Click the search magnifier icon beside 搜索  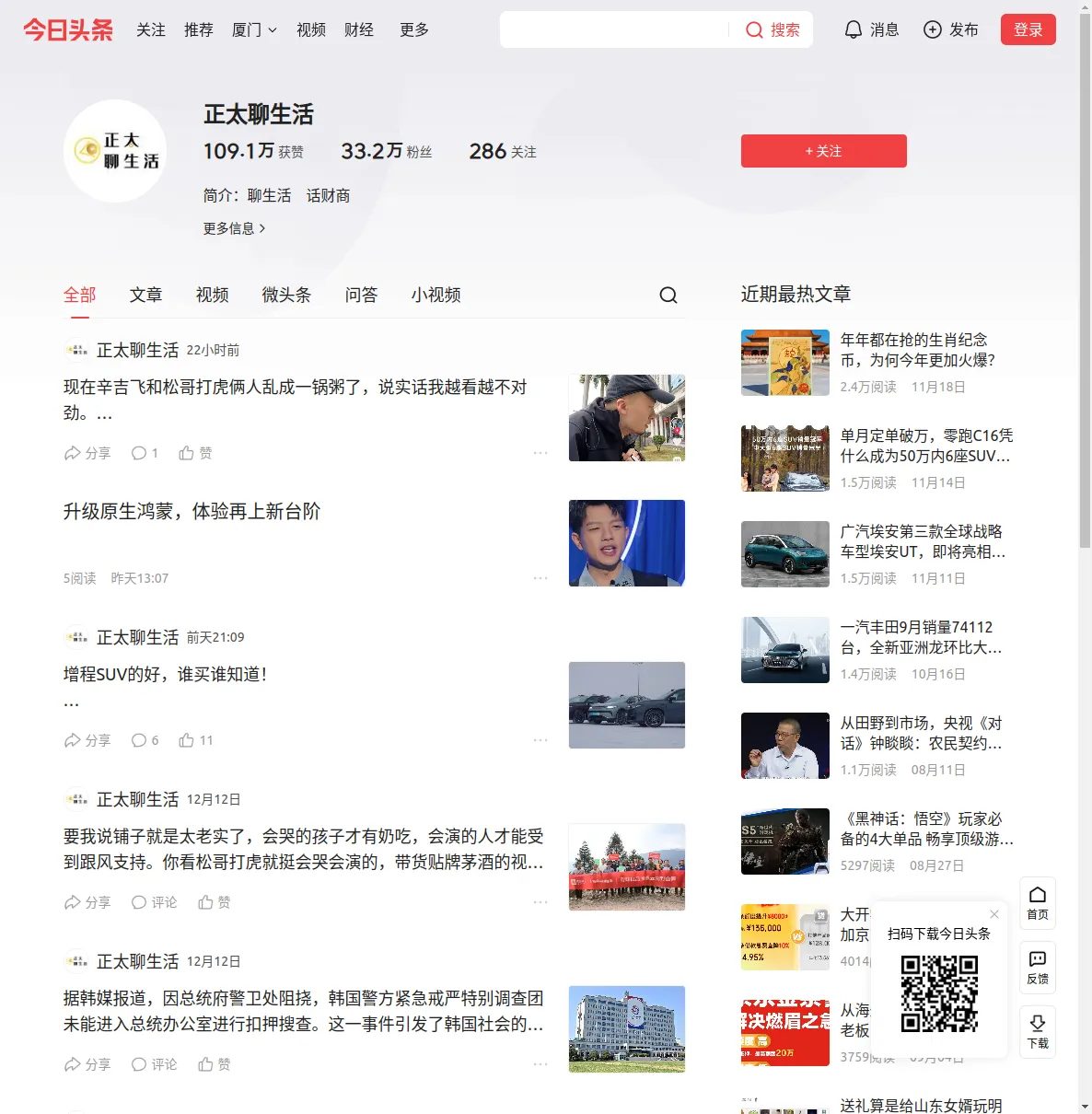click(754, 30)
